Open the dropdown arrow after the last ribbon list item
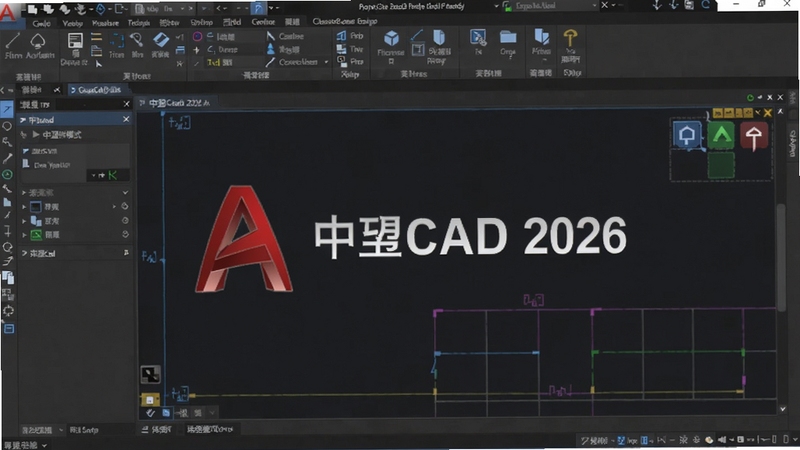 (x=327, y=62)
